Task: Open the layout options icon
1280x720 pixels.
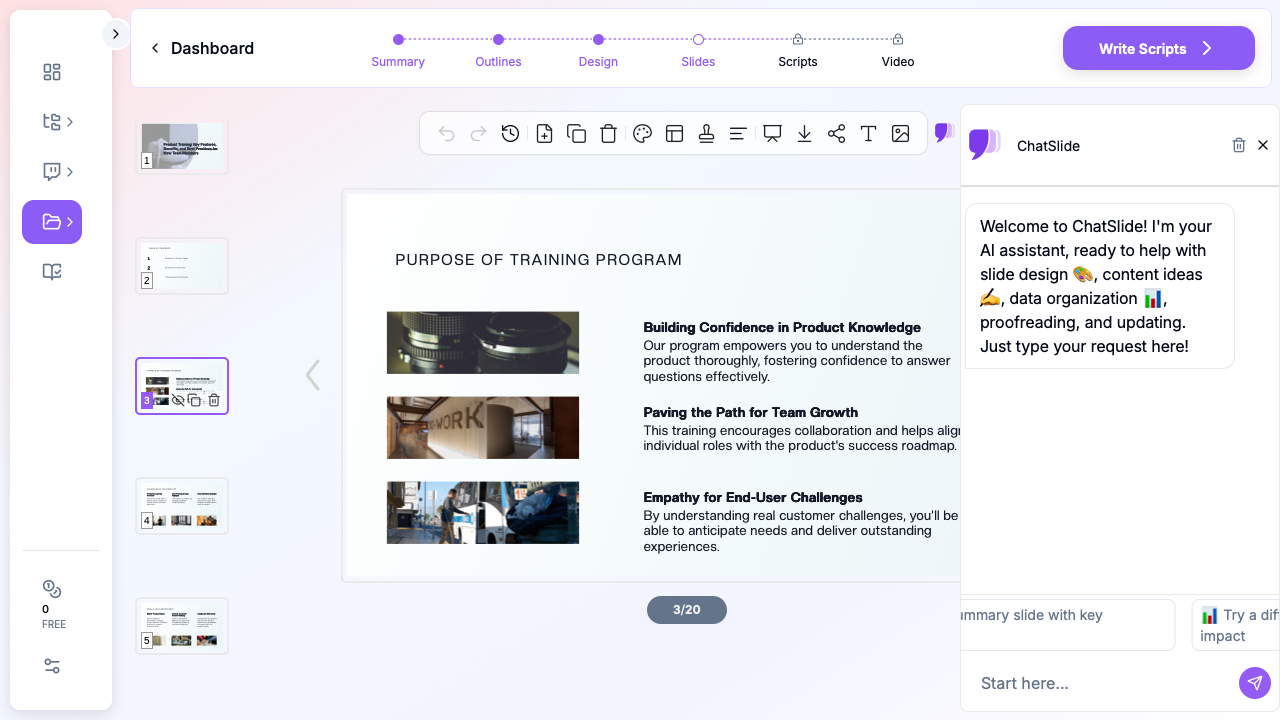Action: [674, 133]
